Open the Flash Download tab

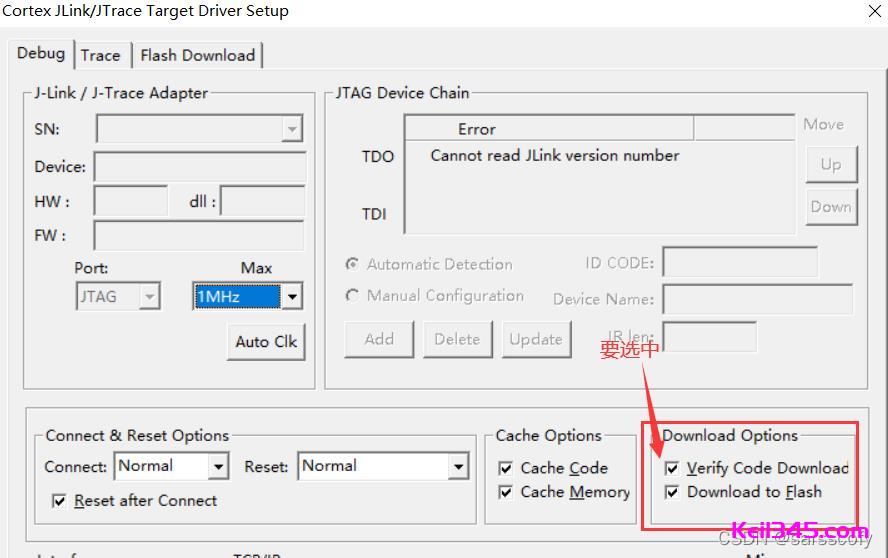197,55
